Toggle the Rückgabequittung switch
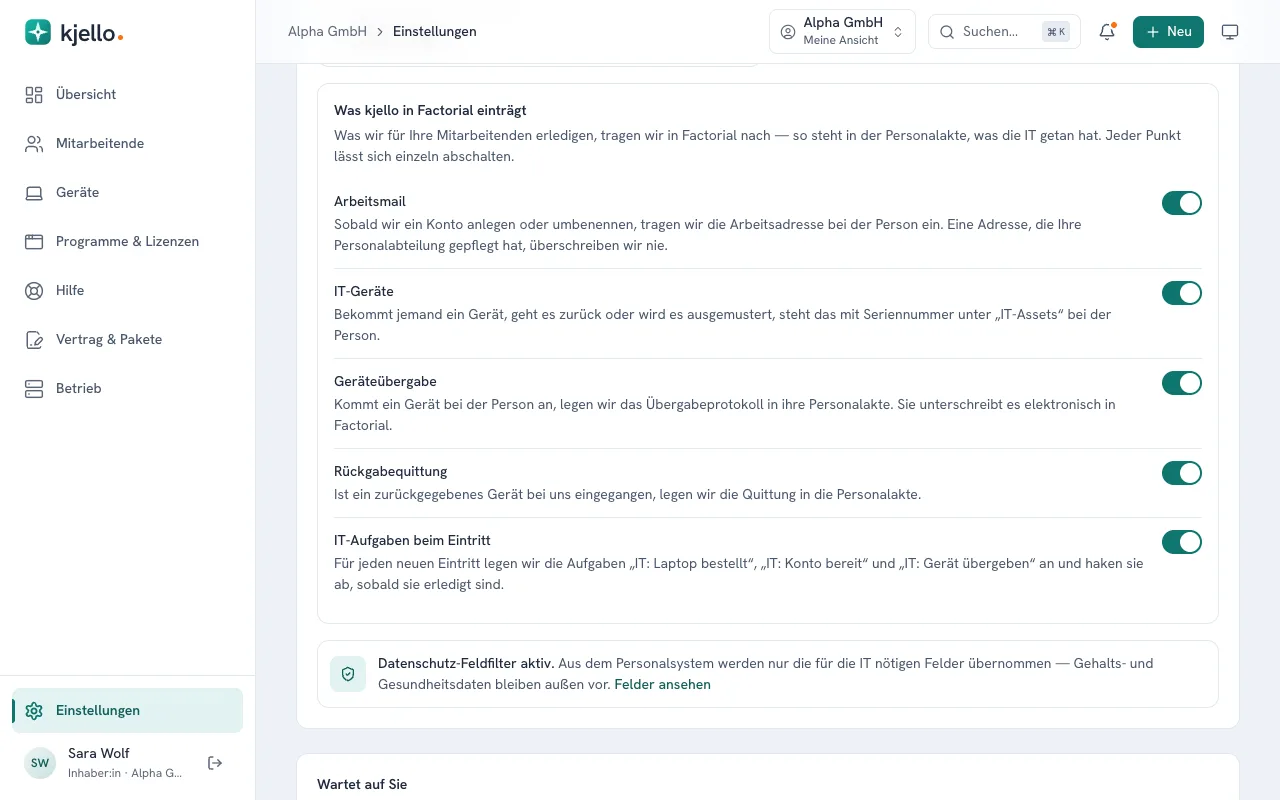Image resolution: width=1280 pixels, height=800 pixels. pyautogui.click(x=1182, y=473)
